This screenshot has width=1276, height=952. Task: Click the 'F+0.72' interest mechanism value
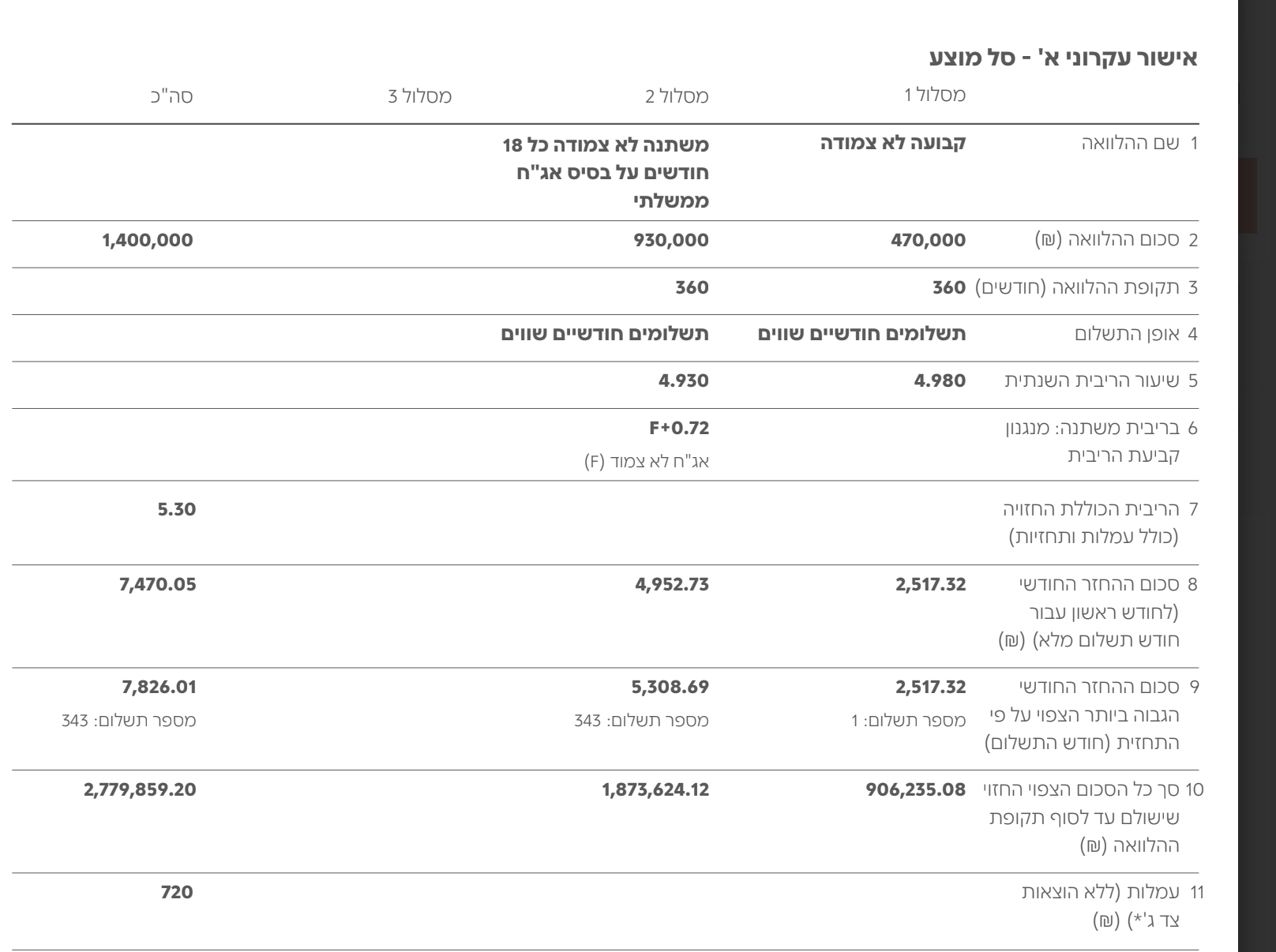coord(678,429)
